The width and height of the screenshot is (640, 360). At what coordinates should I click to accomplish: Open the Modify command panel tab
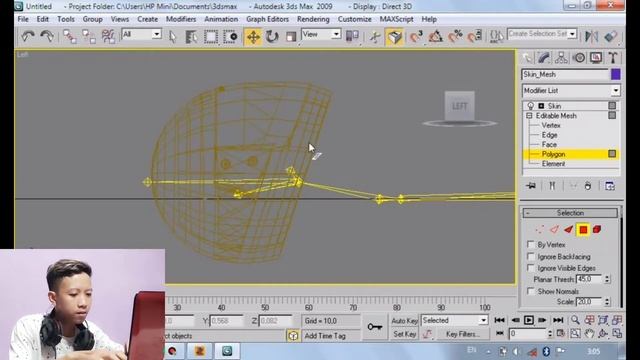544,58
